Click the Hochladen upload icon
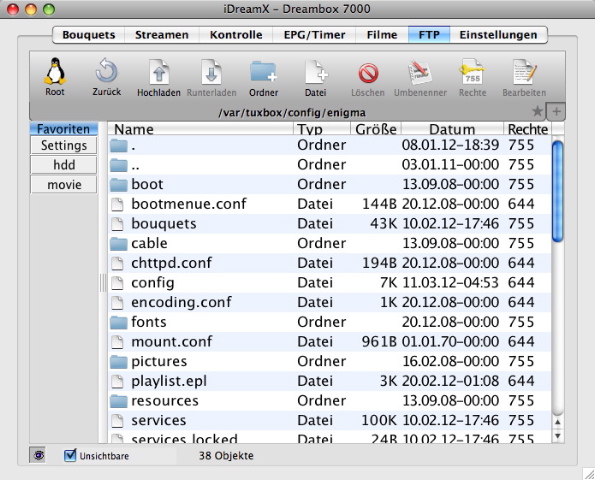Image resolution: width=595 pixels, height=480 pixels. [x=159, y=71]
